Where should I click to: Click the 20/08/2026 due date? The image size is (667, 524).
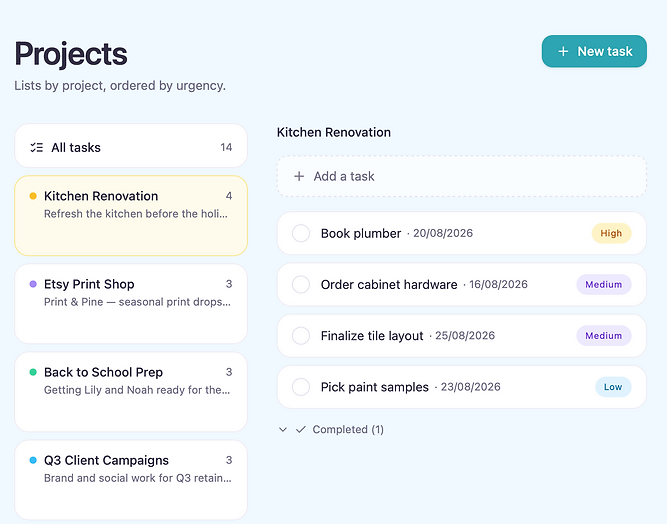point(443,233)
